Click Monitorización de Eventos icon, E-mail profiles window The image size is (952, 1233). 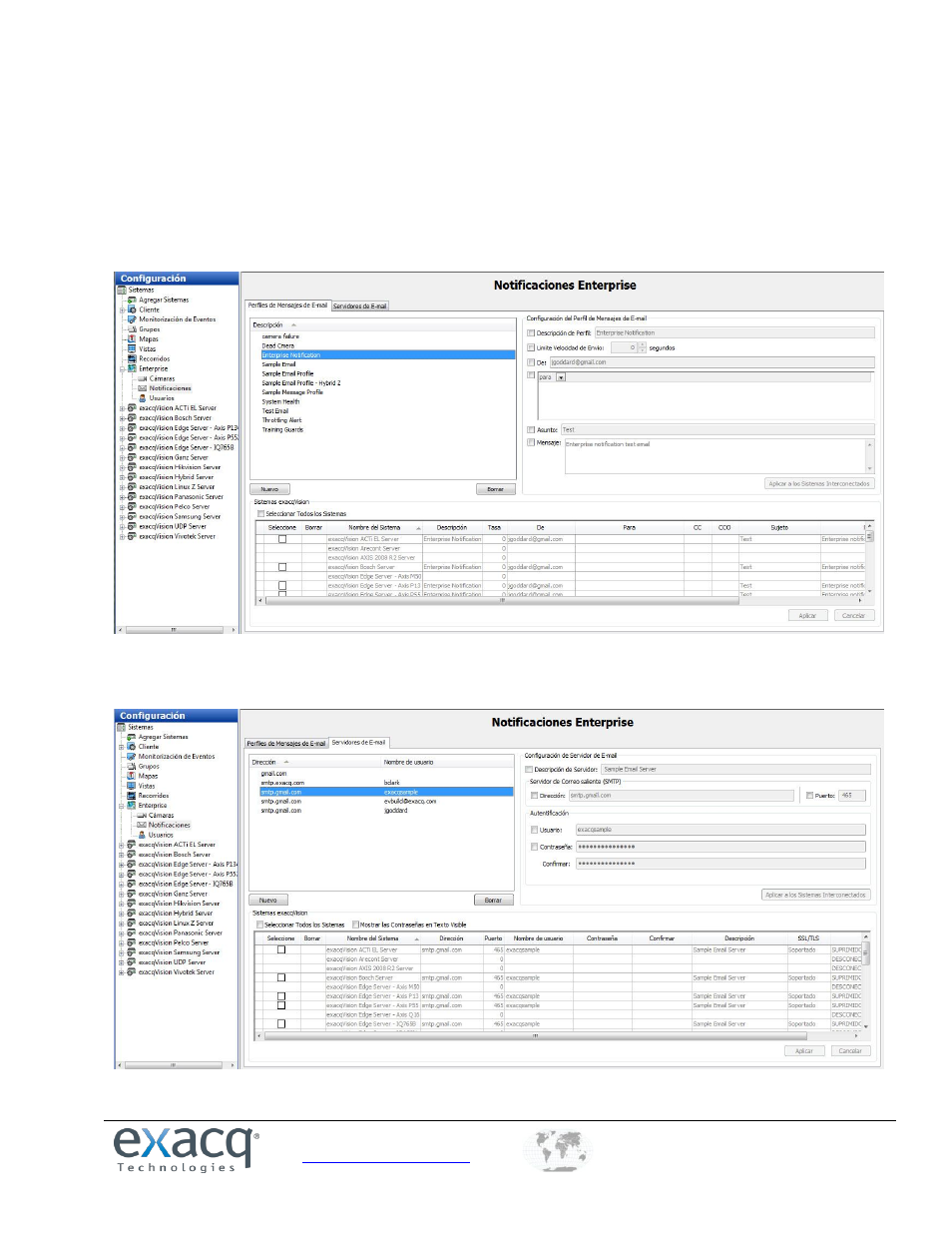[x=132, y=319]
